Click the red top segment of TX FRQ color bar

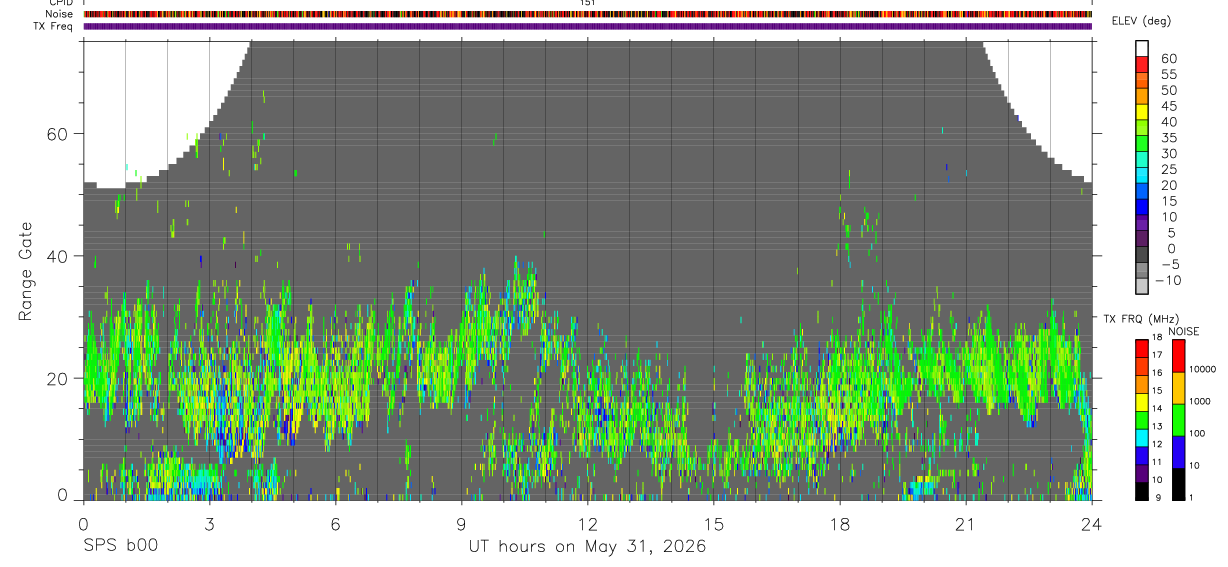coord(1142,348)
